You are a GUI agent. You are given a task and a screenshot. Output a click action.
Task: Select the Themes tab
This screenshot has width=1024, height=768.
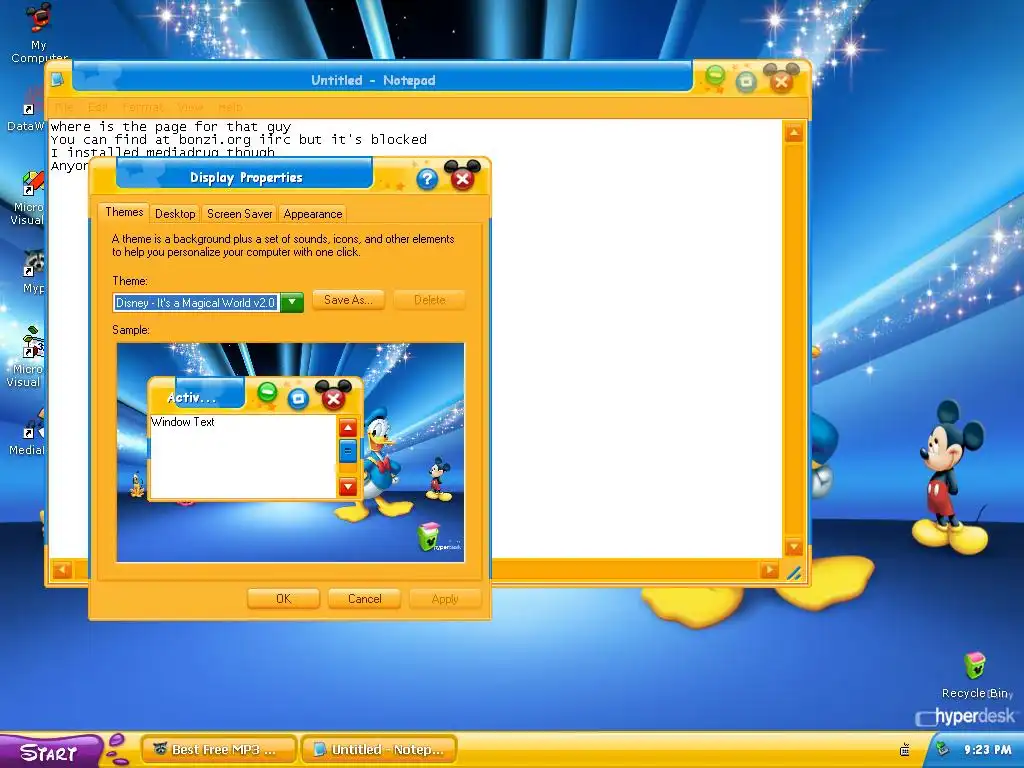(124, 212)
